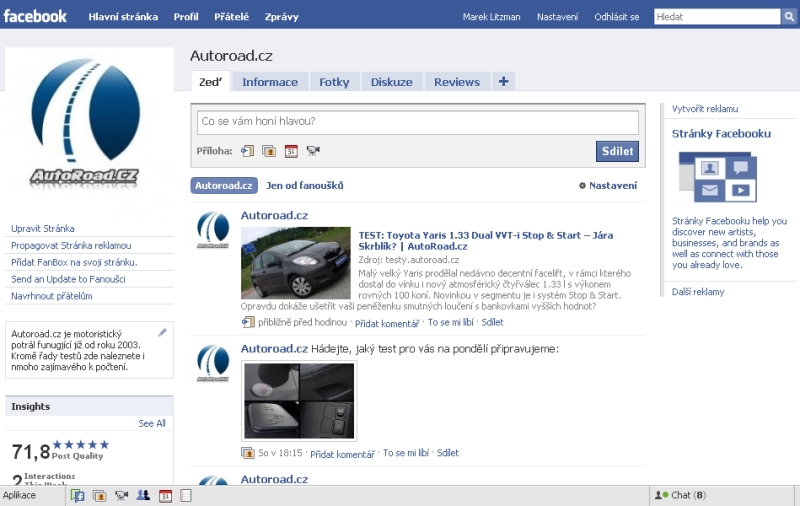The image size is (800, 506).
Task: Click the Autoroad.cz author name on the Hádejte post
Action: coord(274,349)
